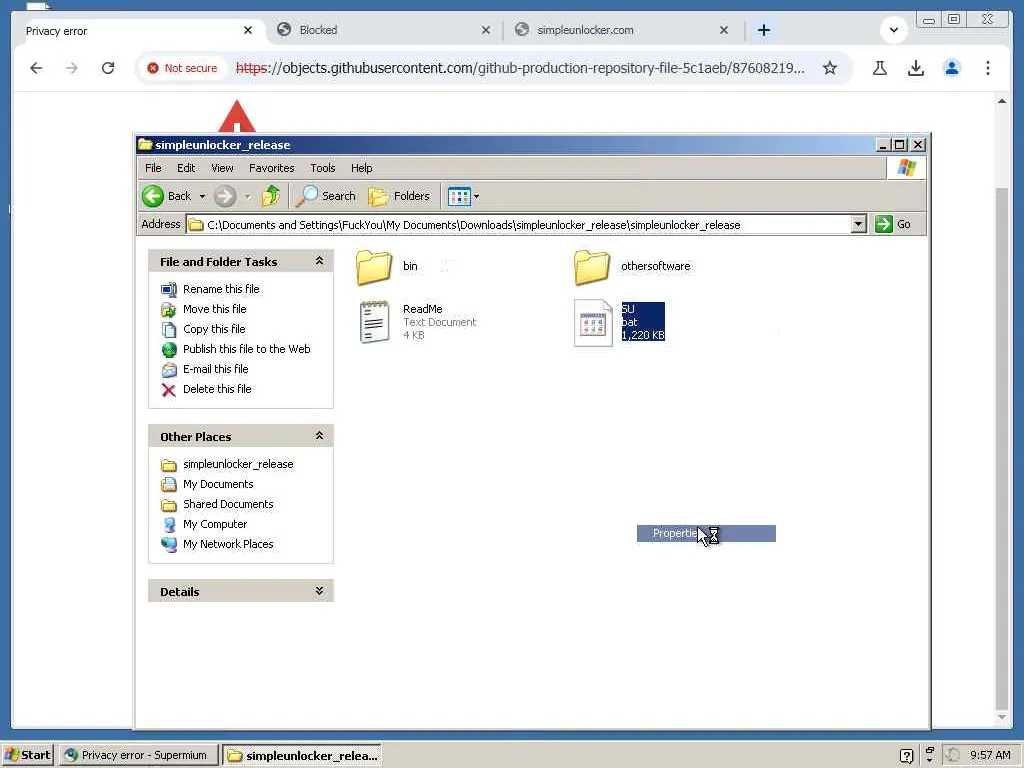Open My Documents in Other Places

point(218,484)
